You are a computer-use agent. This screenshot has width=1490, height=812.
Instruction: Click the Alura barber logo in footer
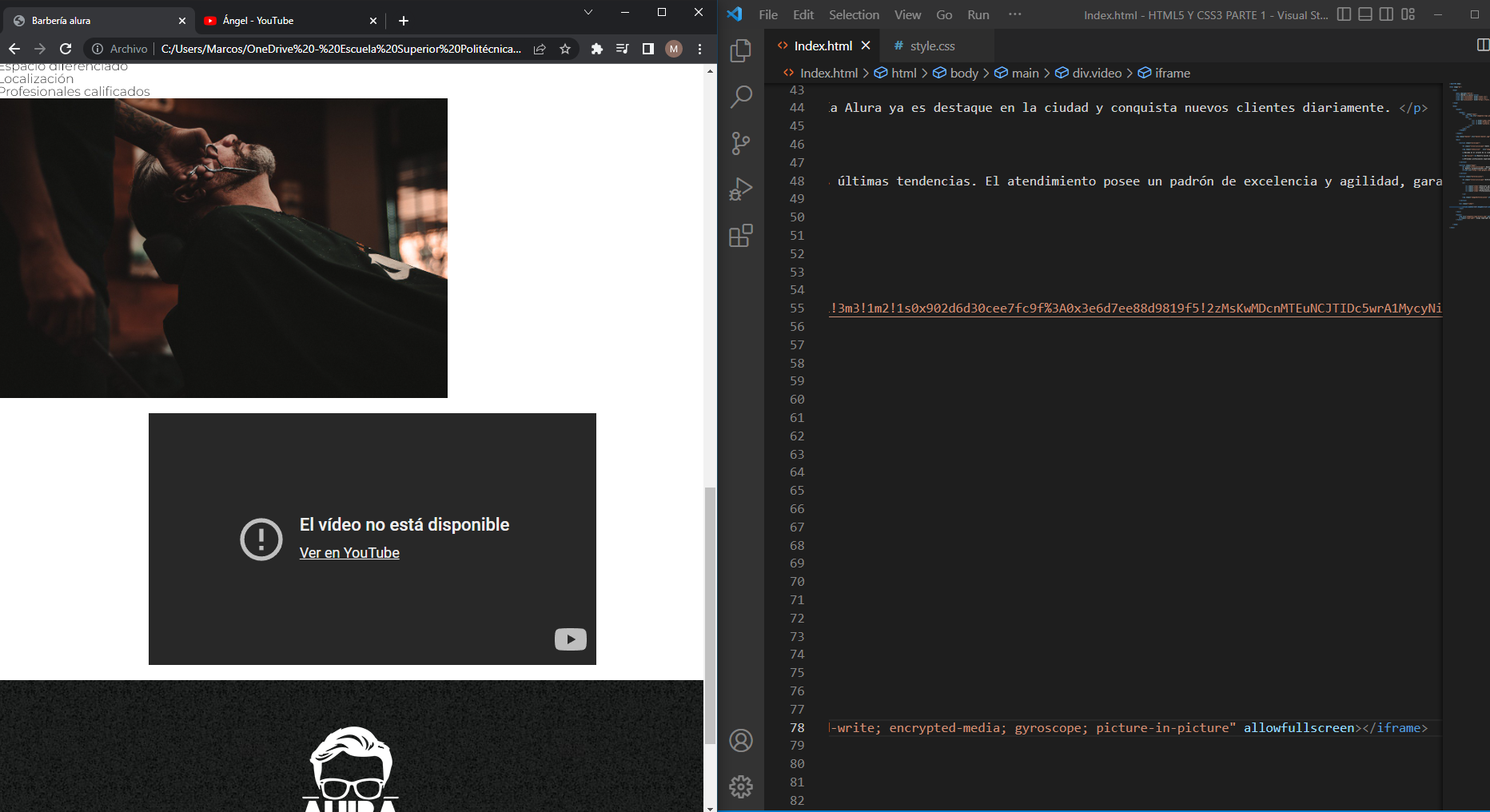click(351, 769)
